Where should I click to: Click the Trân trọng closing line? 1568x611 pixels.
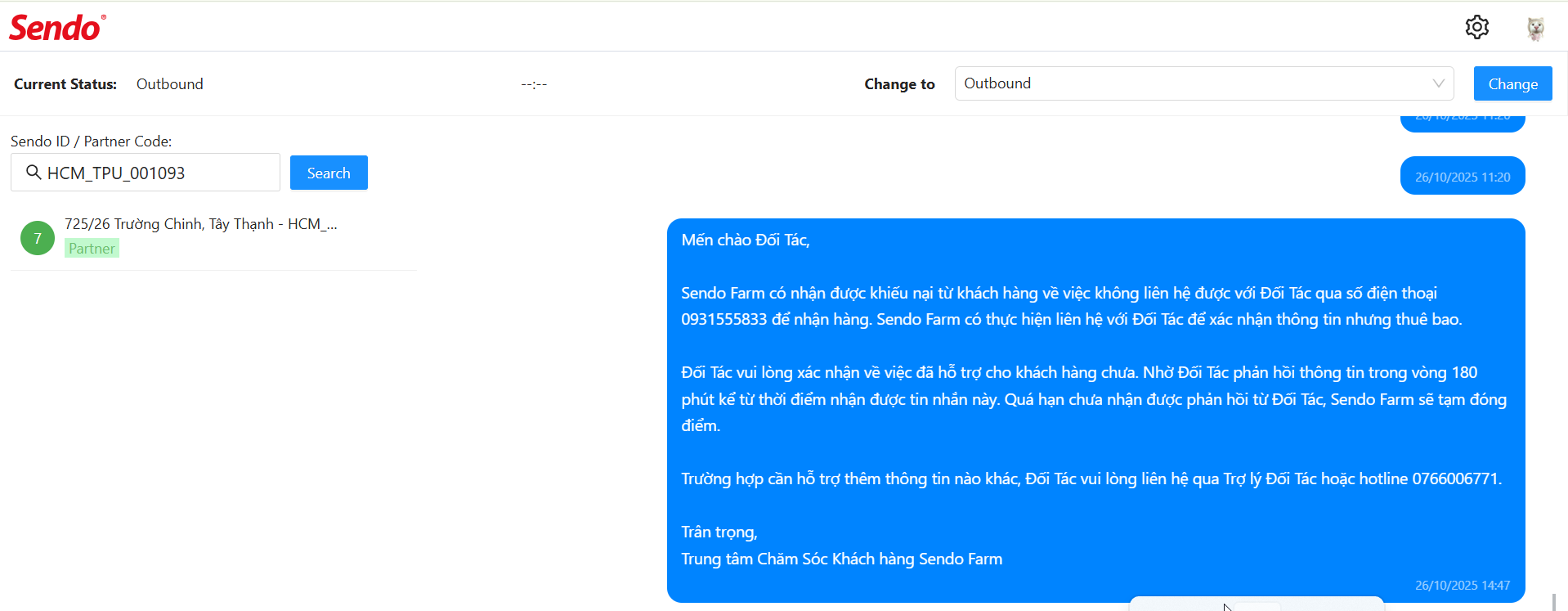click(x=719, y=532)
